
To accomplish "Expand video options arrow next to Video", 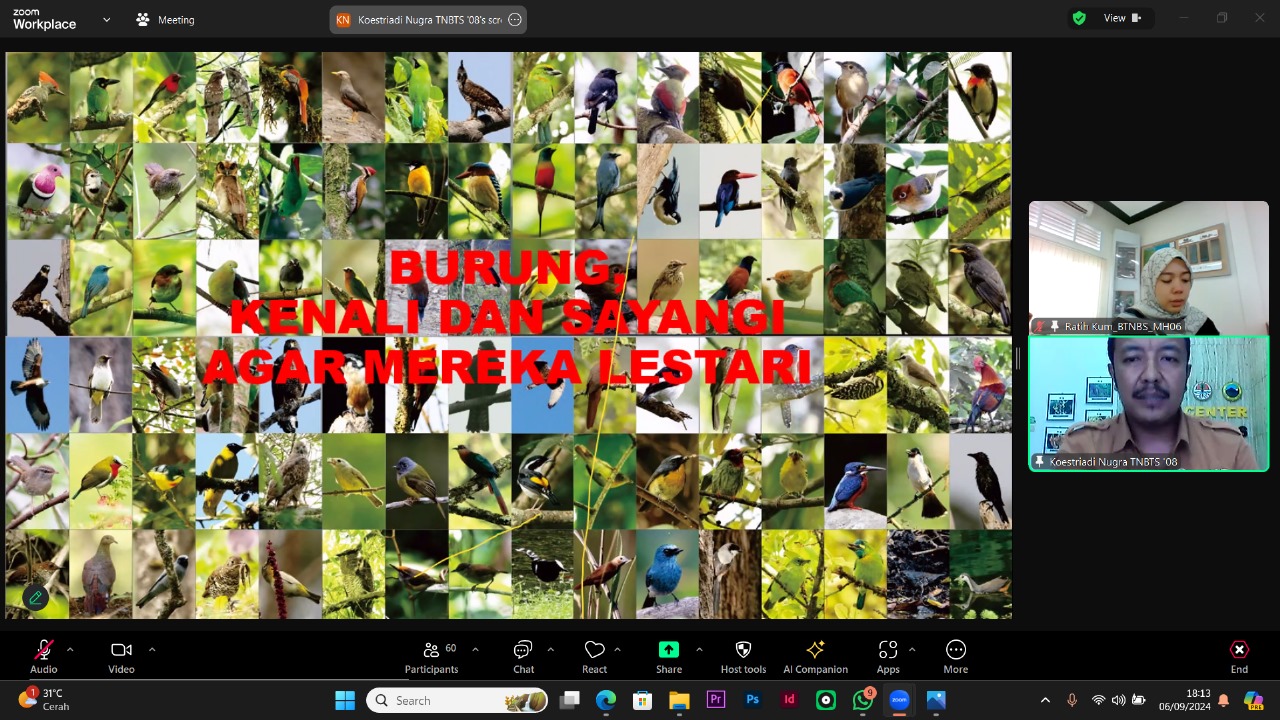I will 152,649.
